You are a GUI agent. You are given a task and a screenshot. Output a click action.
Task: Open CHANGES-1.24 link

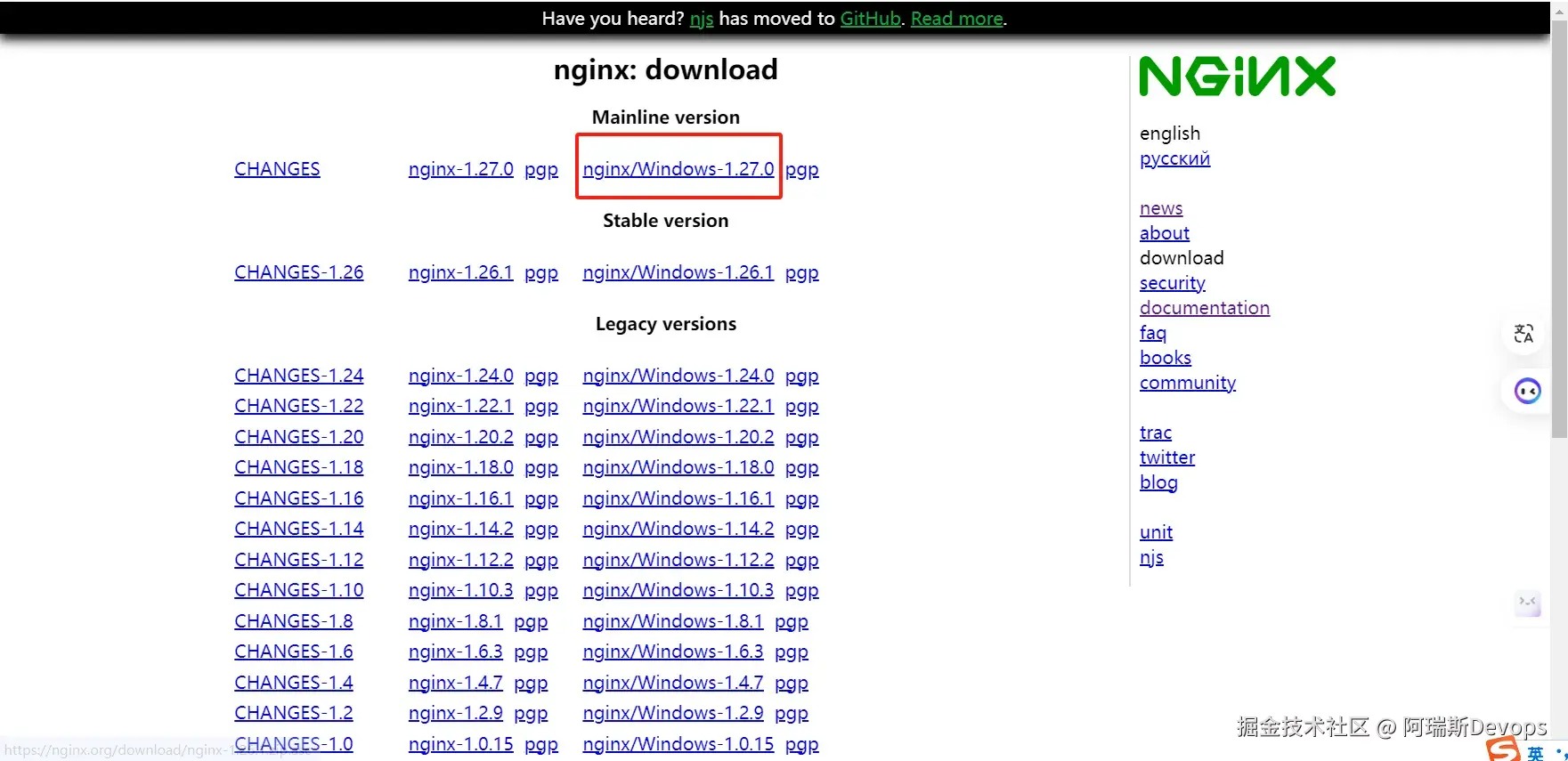tap(299, 376)
